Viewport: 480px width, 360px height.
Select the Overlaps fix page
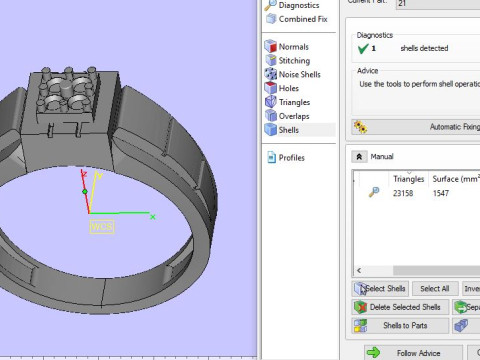click(287, 116)
